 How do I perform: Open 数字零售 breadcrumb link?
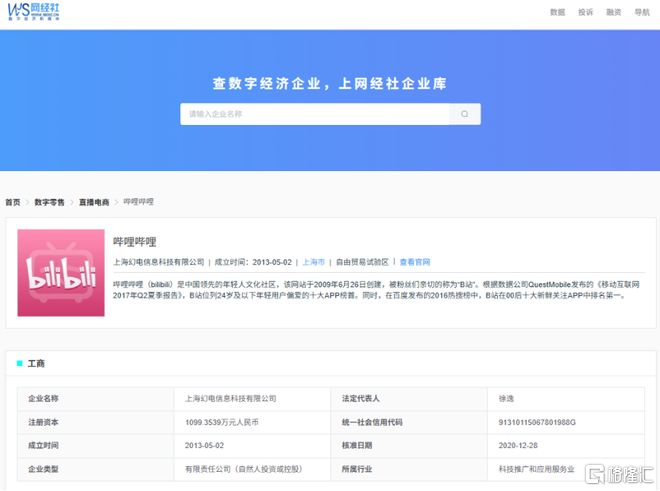(x=49, y=202)
